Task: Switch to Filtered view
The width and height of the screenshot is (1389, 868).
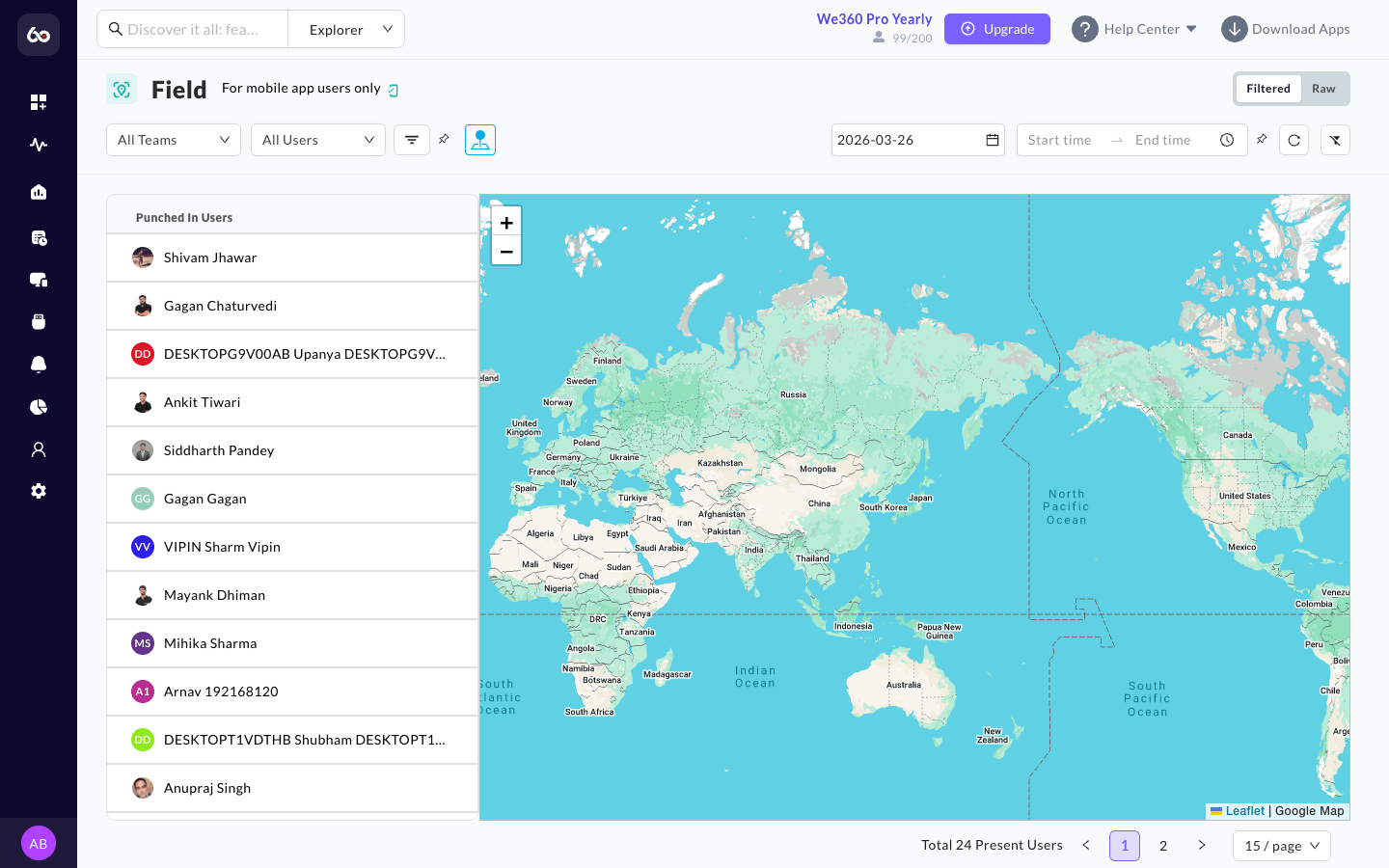Action: (x=1267, y=89)
